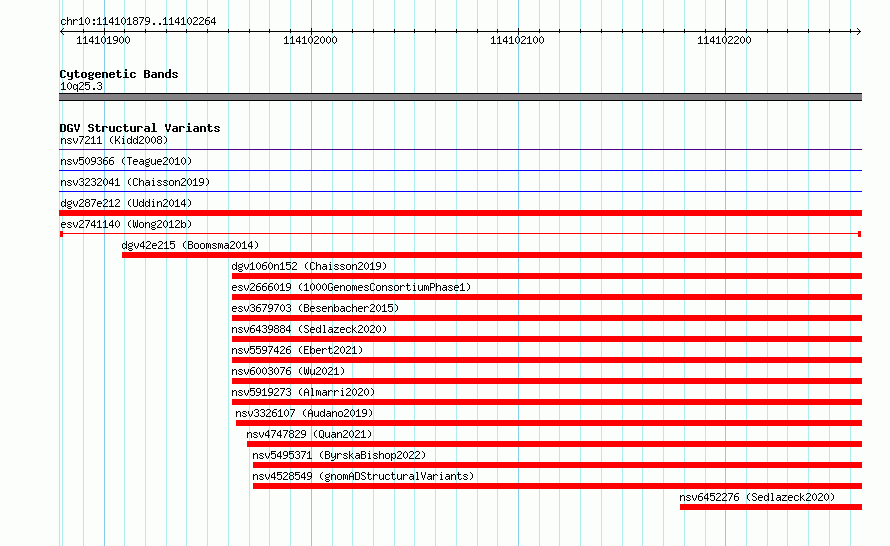
Task: Select dgv1060n152 (Chaisson2019) label
Action: (x=309, y=266)
